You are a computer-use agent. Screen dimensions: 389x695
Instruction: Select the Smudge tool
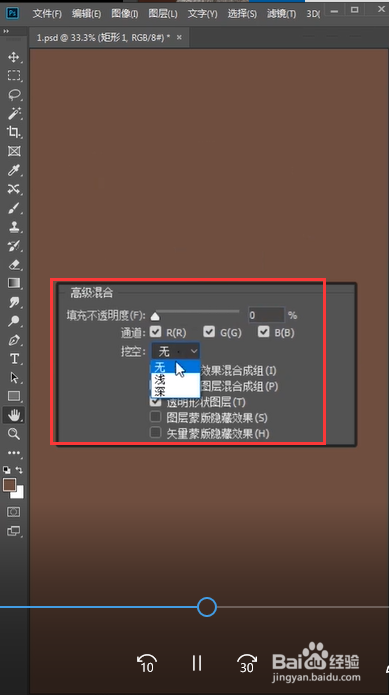click(14, 302)
